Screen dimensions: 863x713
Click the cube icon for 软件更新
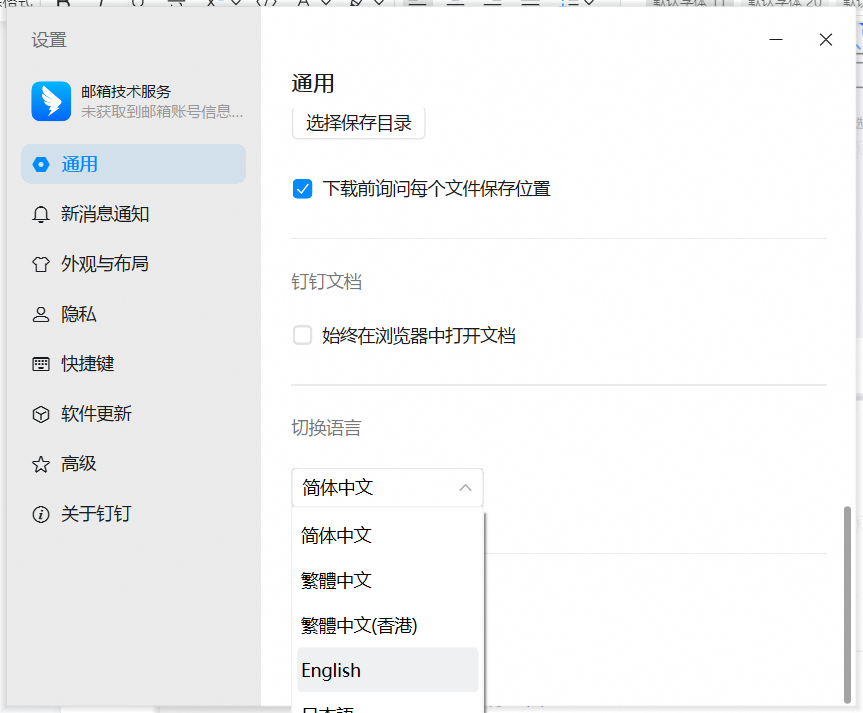pos(41,414)
